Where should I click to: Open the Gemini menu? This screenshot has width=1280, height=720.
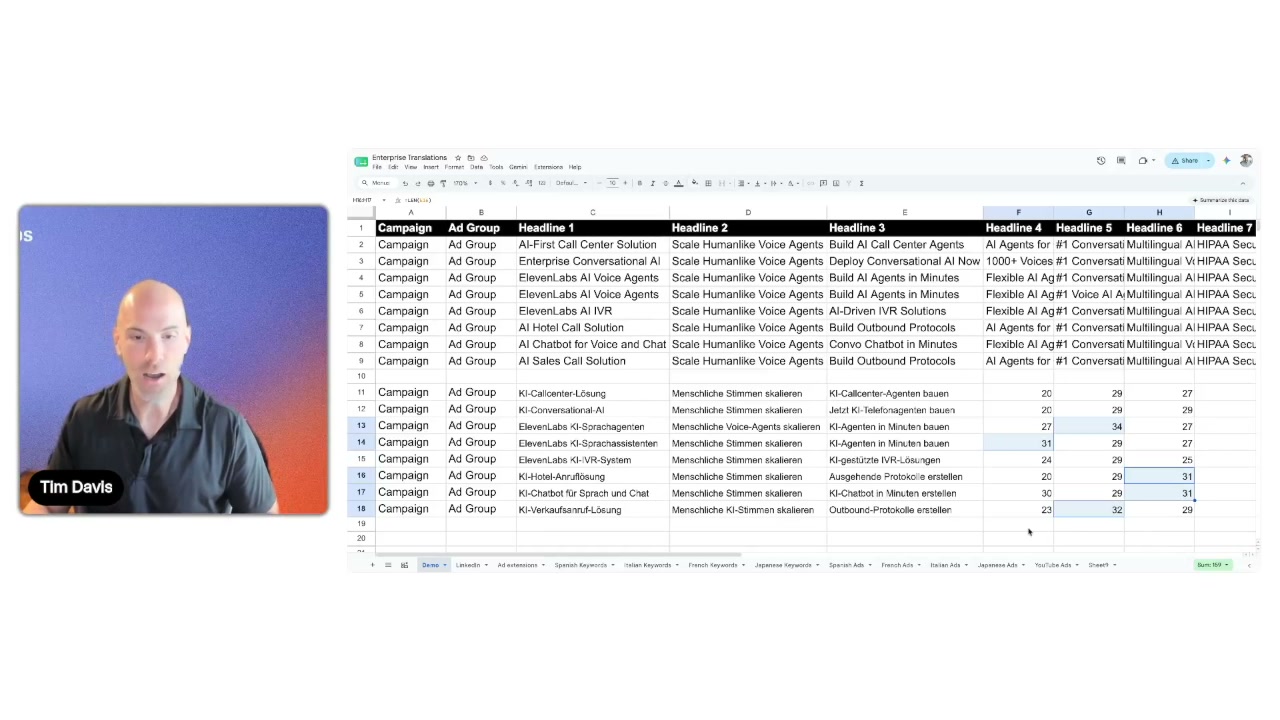pos(518,167)
